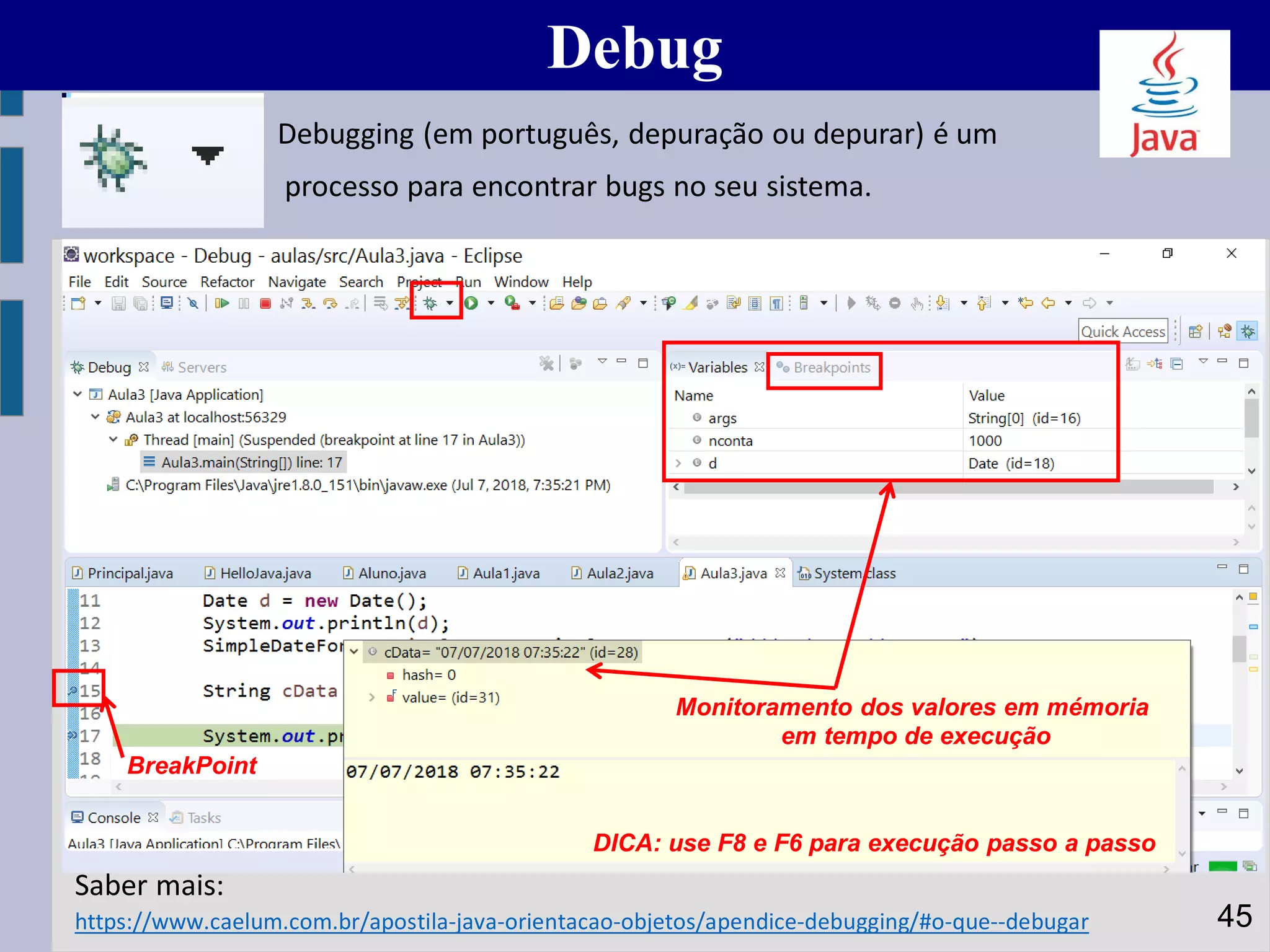Image resolution: width=1270 pixels, height=952 pixels.
Task: Click the Disconnect toolbar icon
Action: pos(286,303)
